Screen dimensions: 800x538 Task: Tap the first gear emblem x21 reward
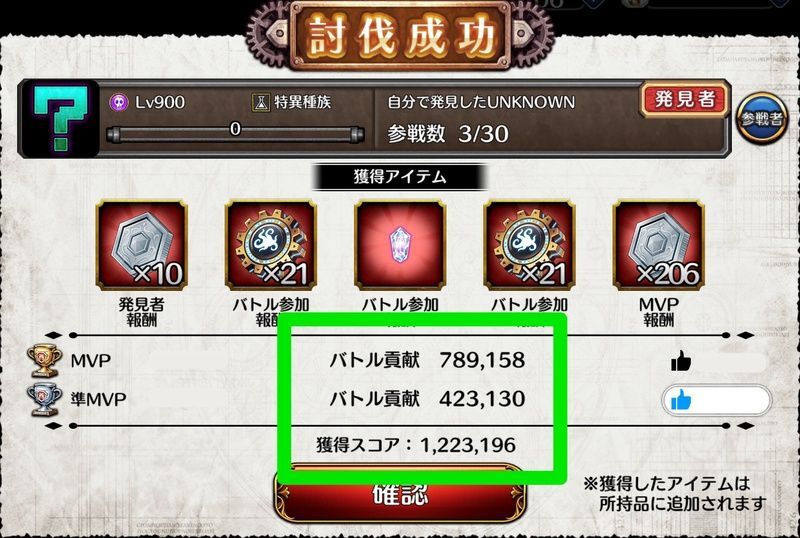tap(271, 246)
